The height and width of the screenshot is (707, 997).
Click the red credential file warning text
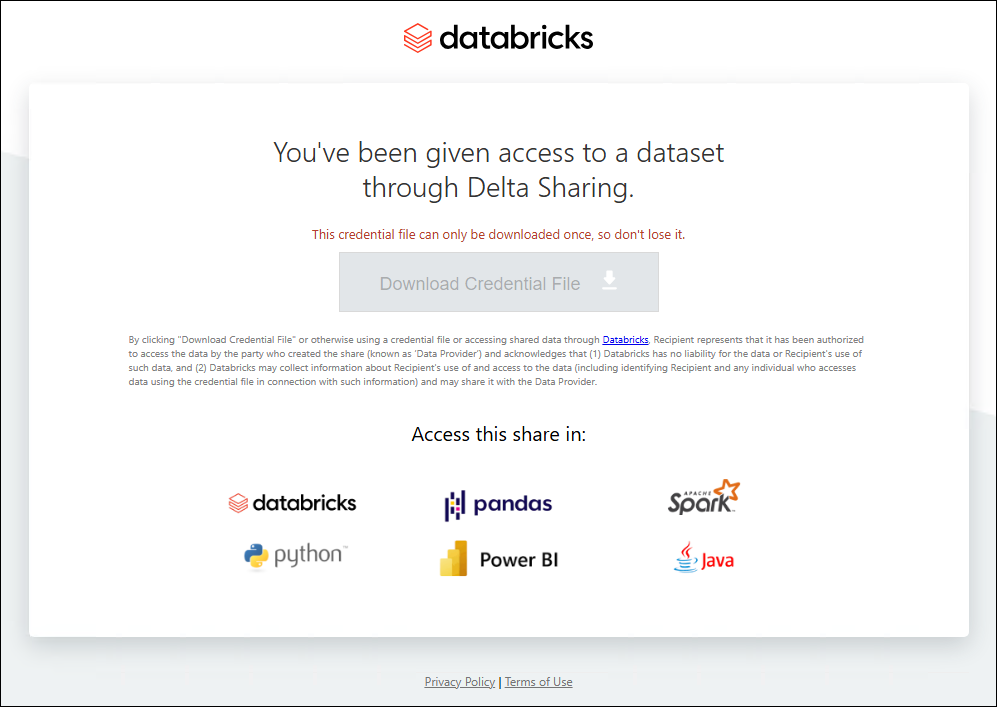pos(498,234)
